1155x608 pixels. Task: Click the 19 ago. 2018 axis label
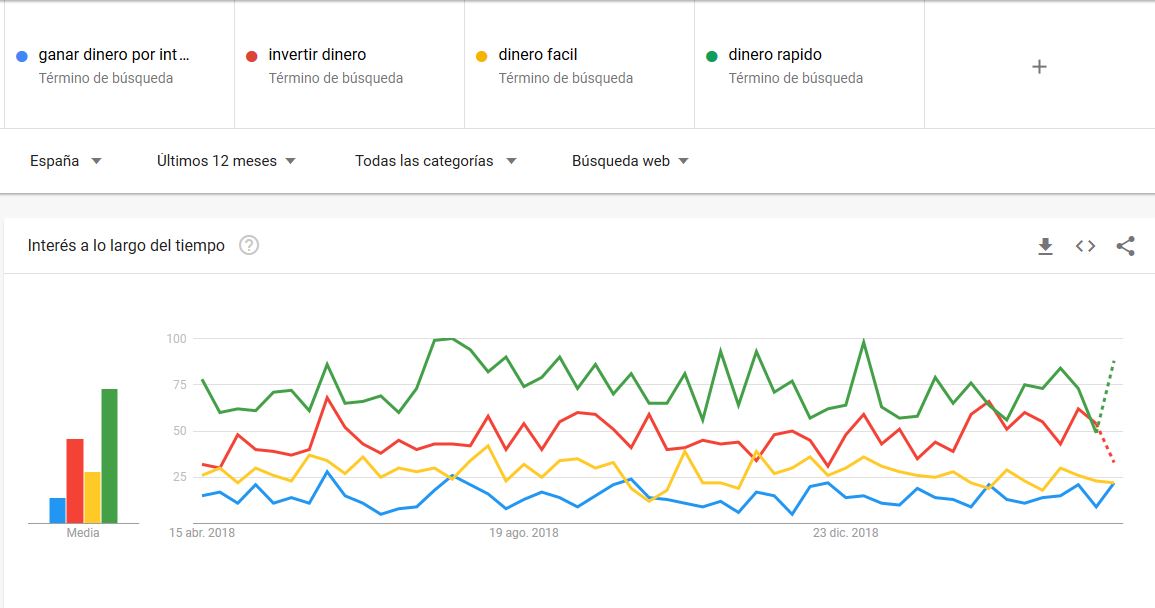click(524, 533)
